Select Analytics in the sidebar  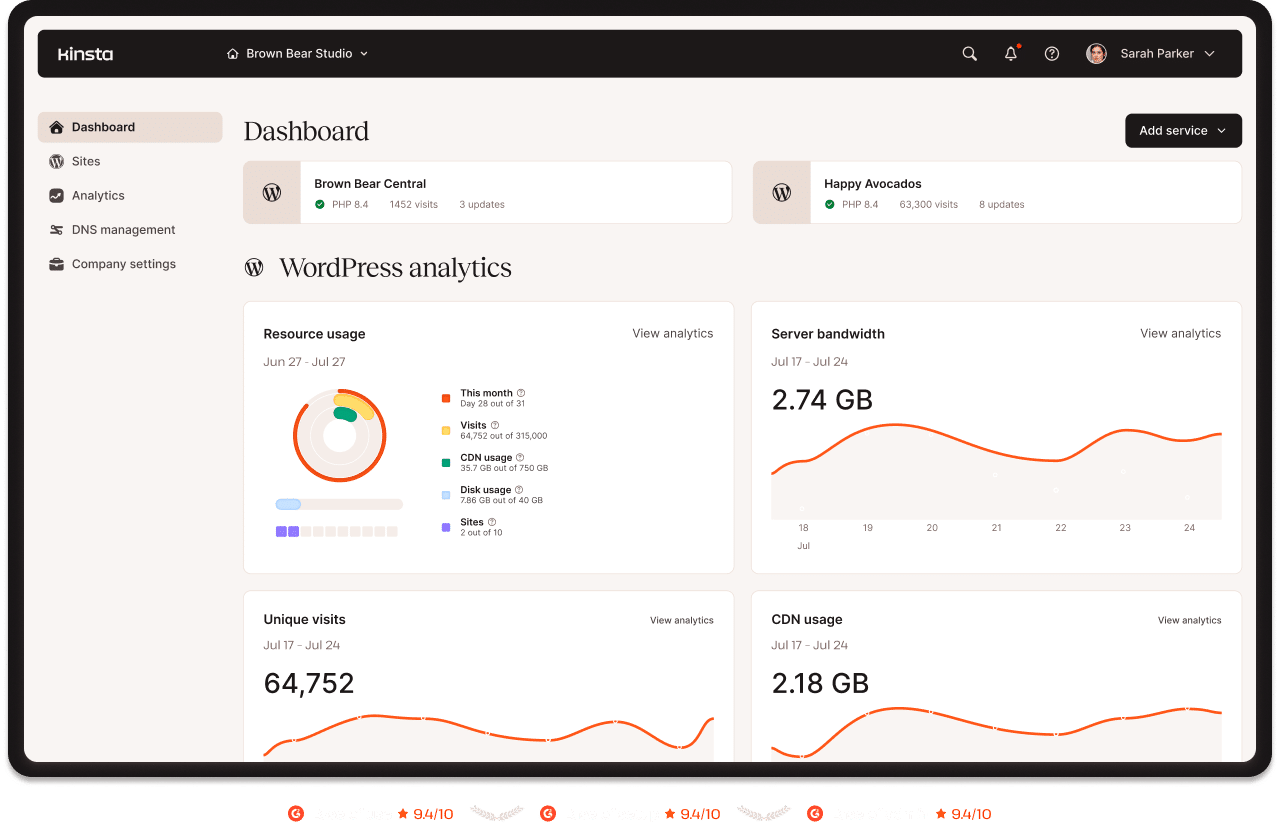(x=98, y=196)
